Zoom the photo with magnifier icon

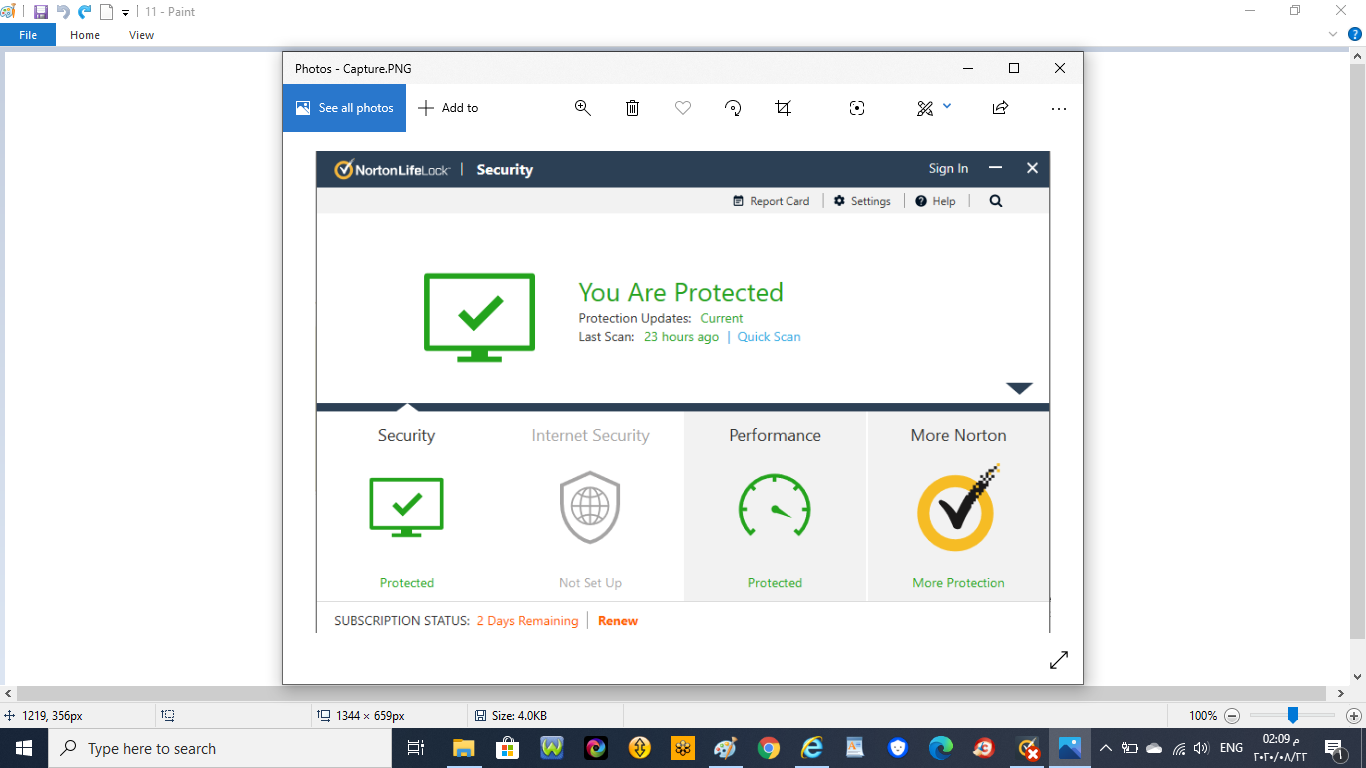click(583, 108)
